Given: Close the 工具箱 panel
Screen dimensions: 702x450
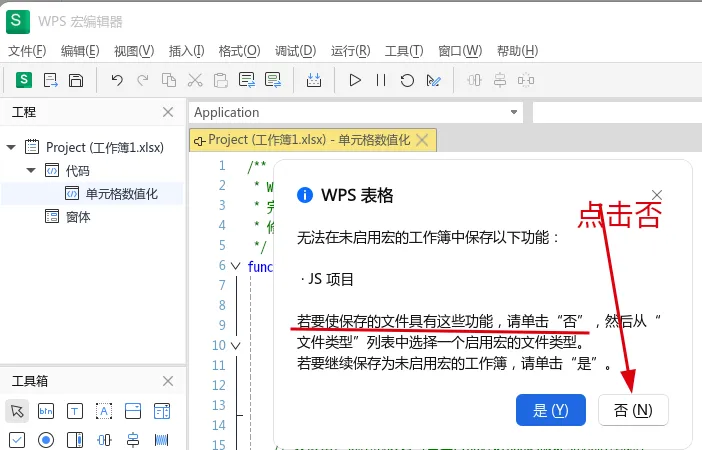Looking at the screenshot, I should (x=168, y=381).
